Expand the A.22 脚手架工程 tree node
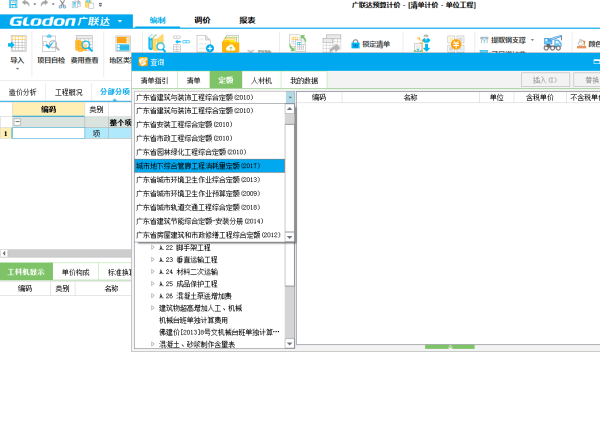 [153, 247]
